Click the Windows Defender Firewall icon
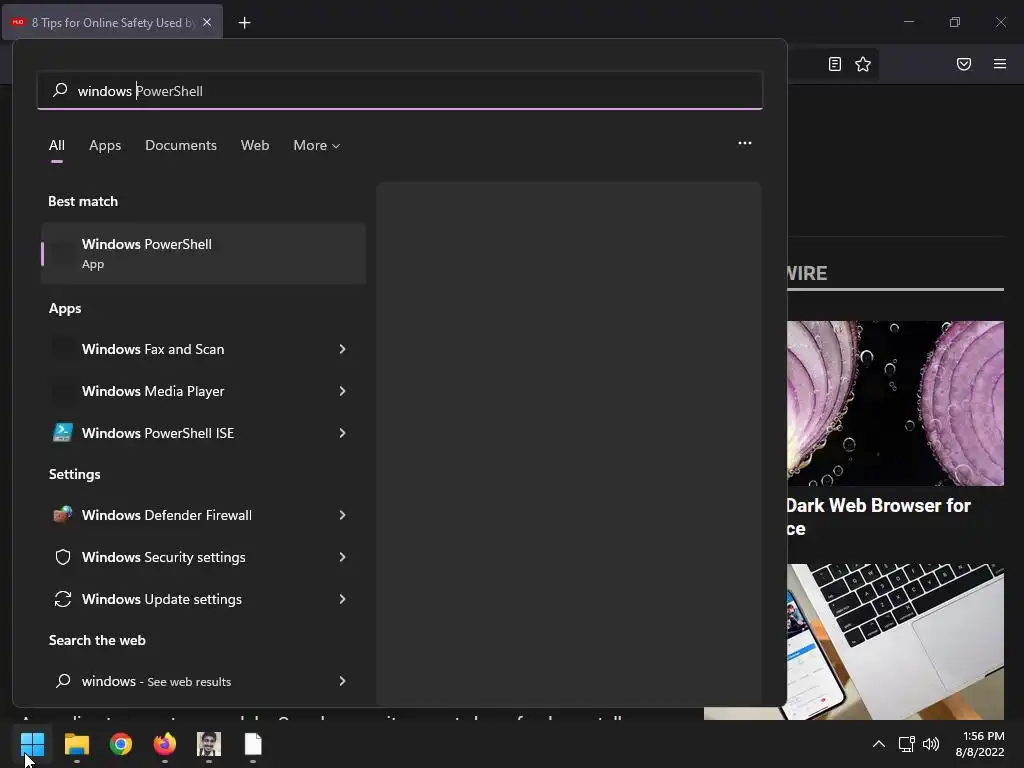The width and height of the screenshot is (1024, 768). pyautogui.click(x=63, y=515)
